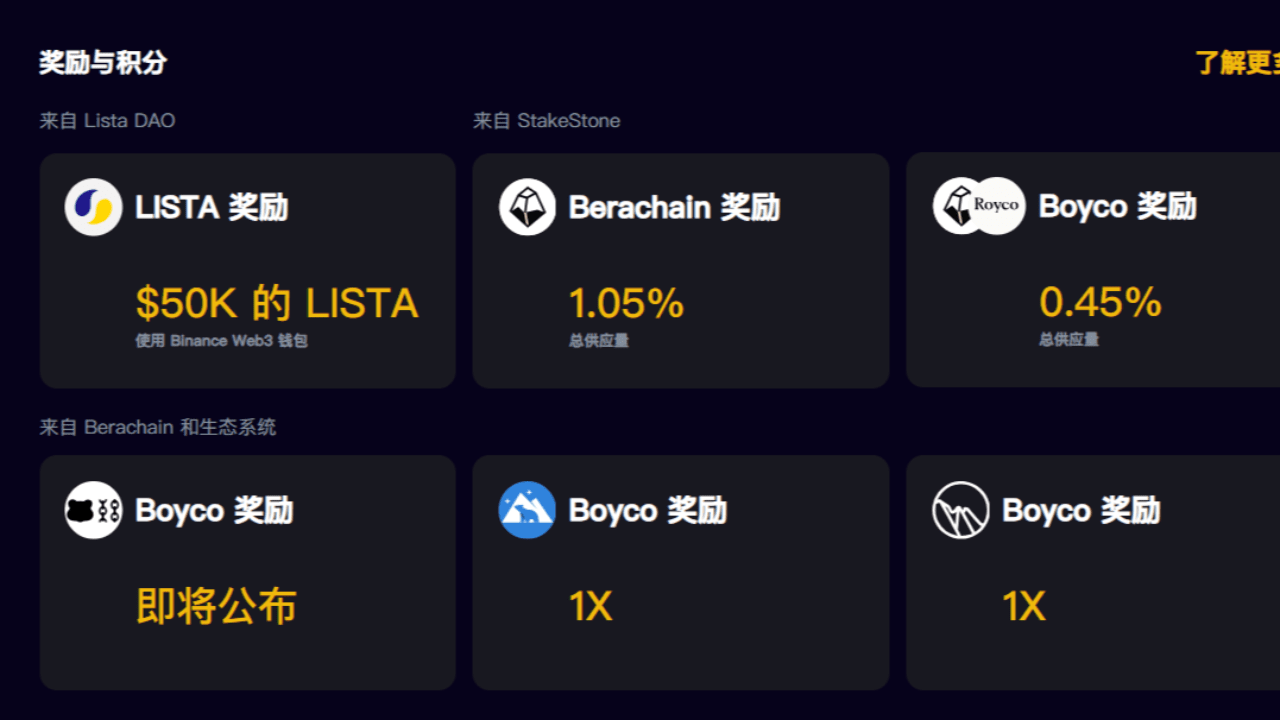The image size is (1280, 720).
Task: Click the middle 1X Boyco reward card
Action: pyautogui.click(x=681, y=572)
